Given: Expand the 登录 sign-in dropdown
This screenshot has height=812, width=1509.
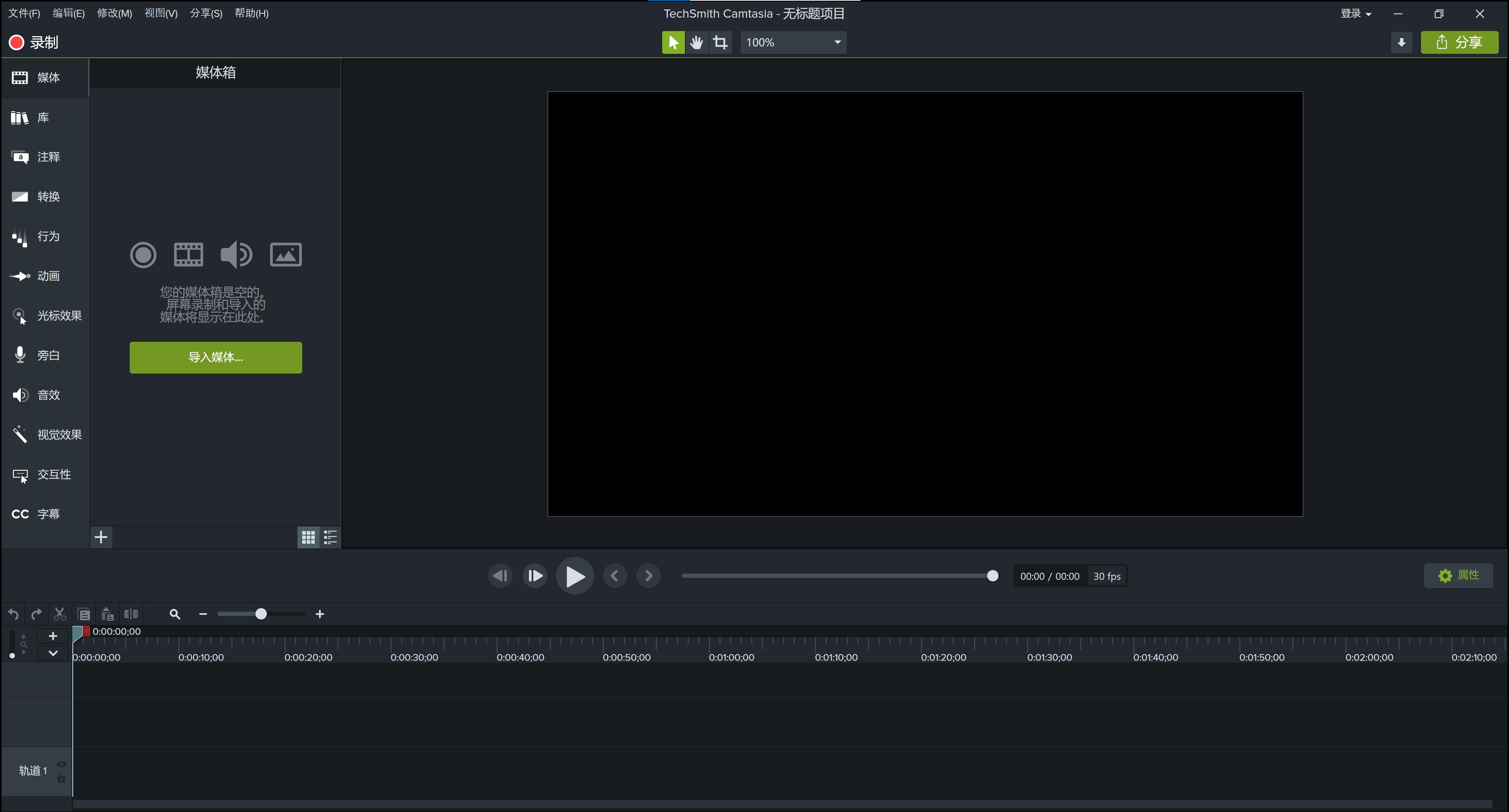Looking at the screenshot, I should (1355, 13).
